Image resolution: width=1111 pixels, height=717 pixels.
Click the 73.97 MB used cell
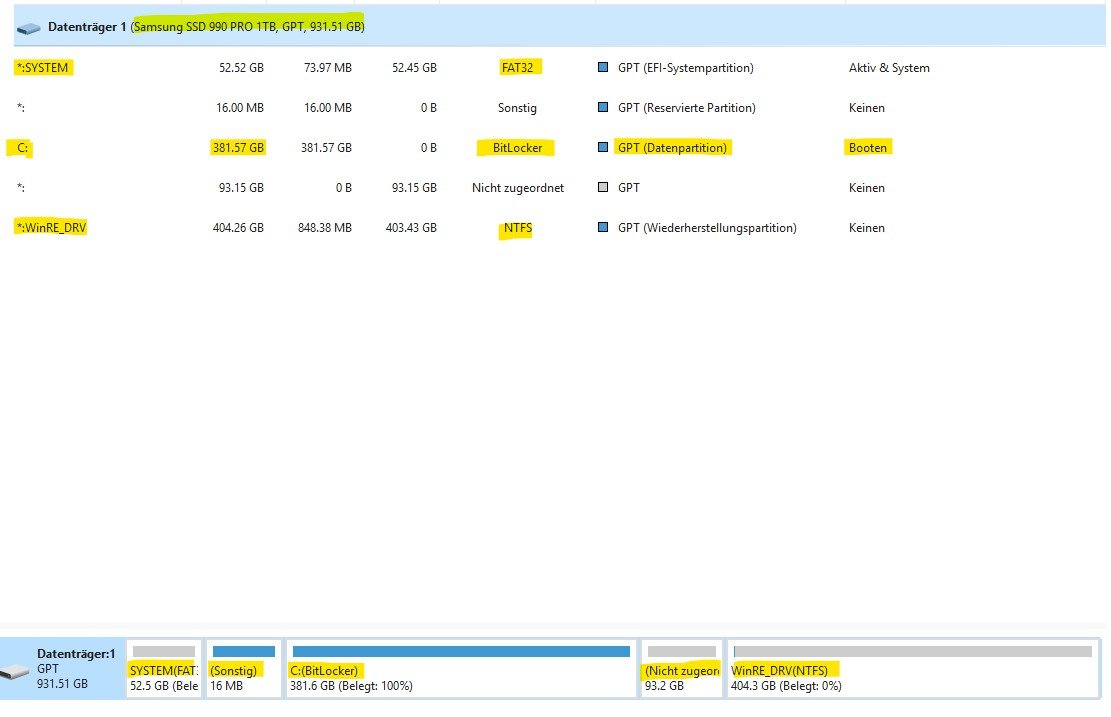pyautogui.click(x=327, y=67)
